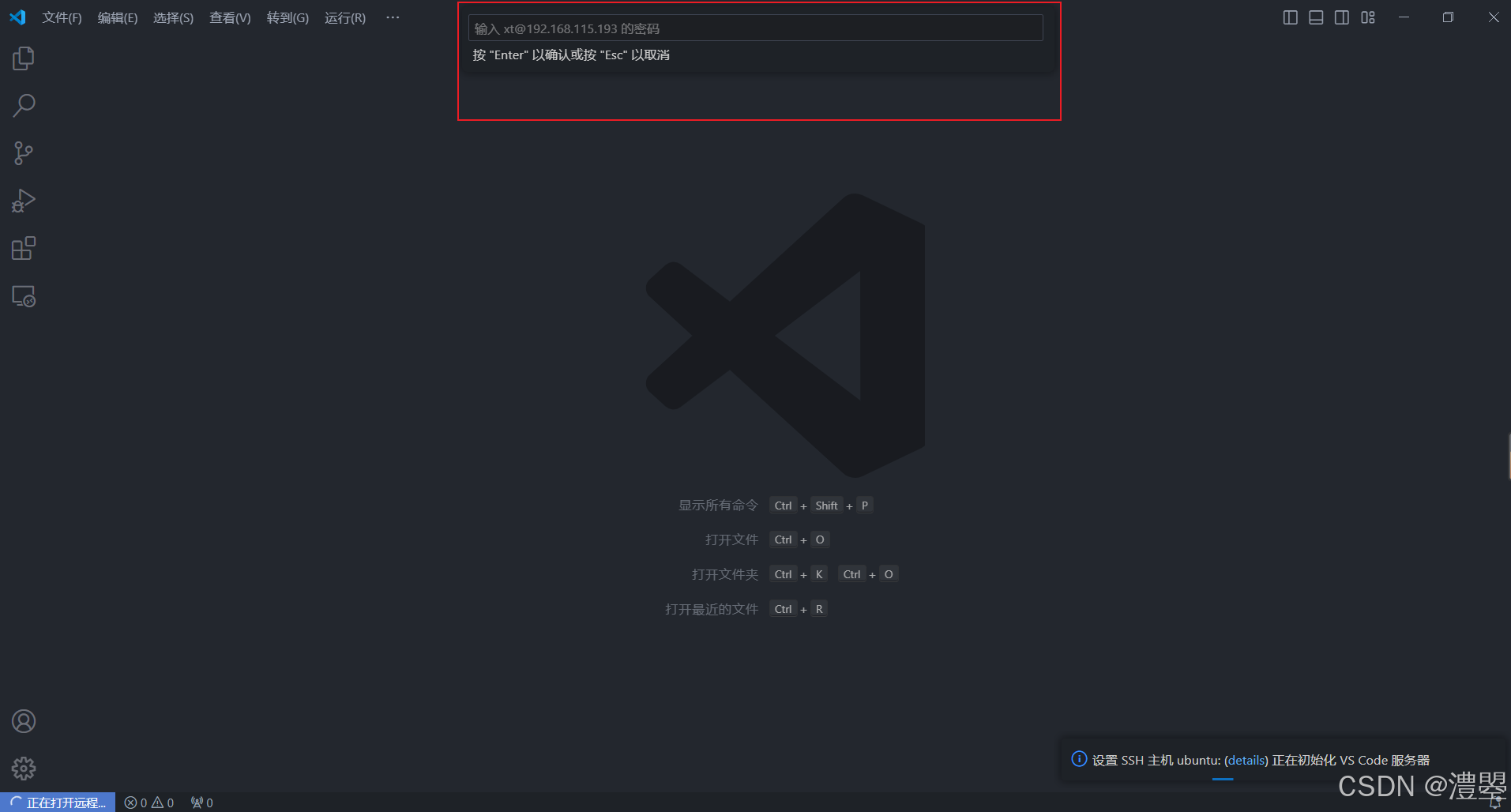Screen dimensions: 1511x812
Task: Click the 打开文件 shortcut hint text
Action: 731,539
